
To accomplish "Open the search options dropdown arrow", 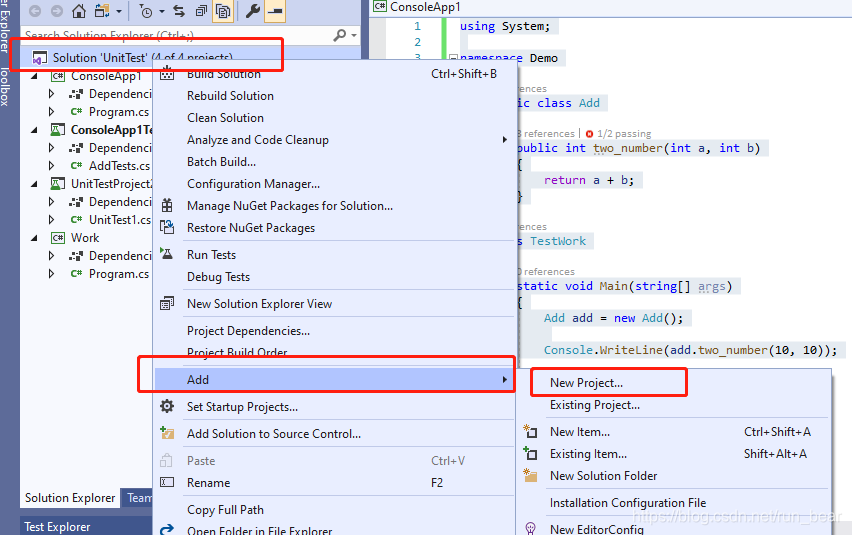I will 354,35.
